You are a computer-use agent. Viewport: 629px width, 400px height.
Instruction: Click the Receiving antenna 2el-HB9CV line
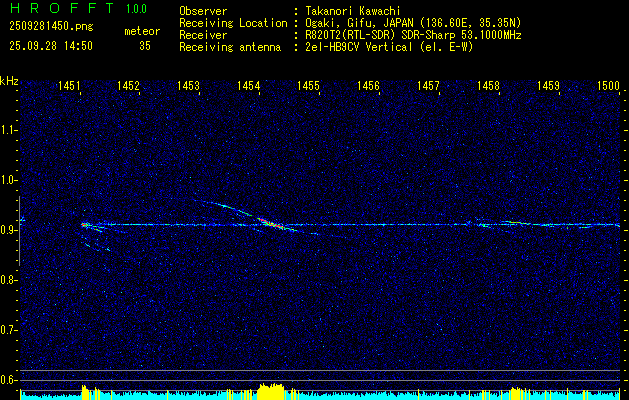click(389, 47)
